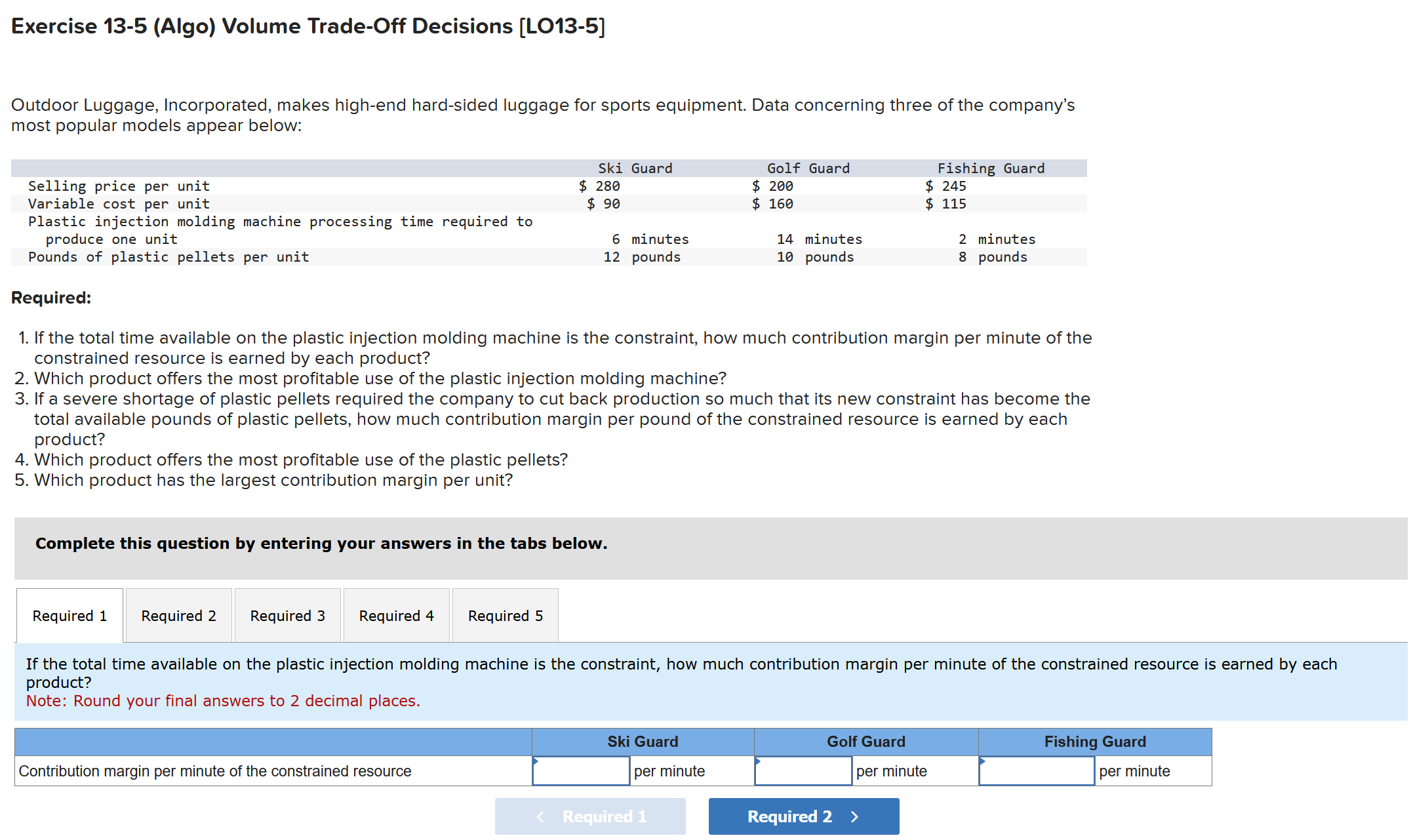Click the blue corner marker on Golf Guard input
This screenshot has height=840, width=1411.
[x=759, y=761]
